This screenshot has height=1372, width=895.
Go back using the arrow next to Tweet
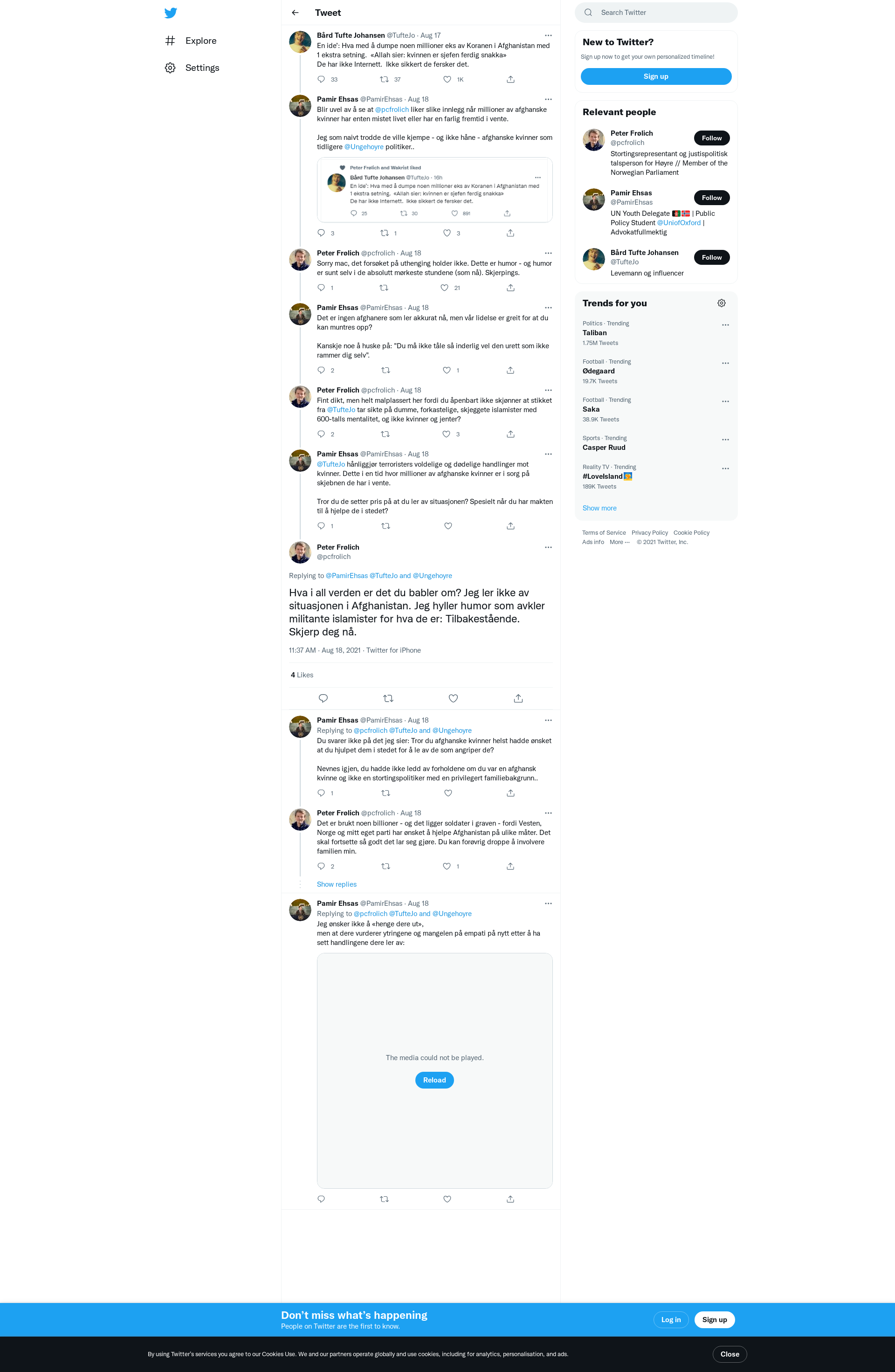point(295,13)
